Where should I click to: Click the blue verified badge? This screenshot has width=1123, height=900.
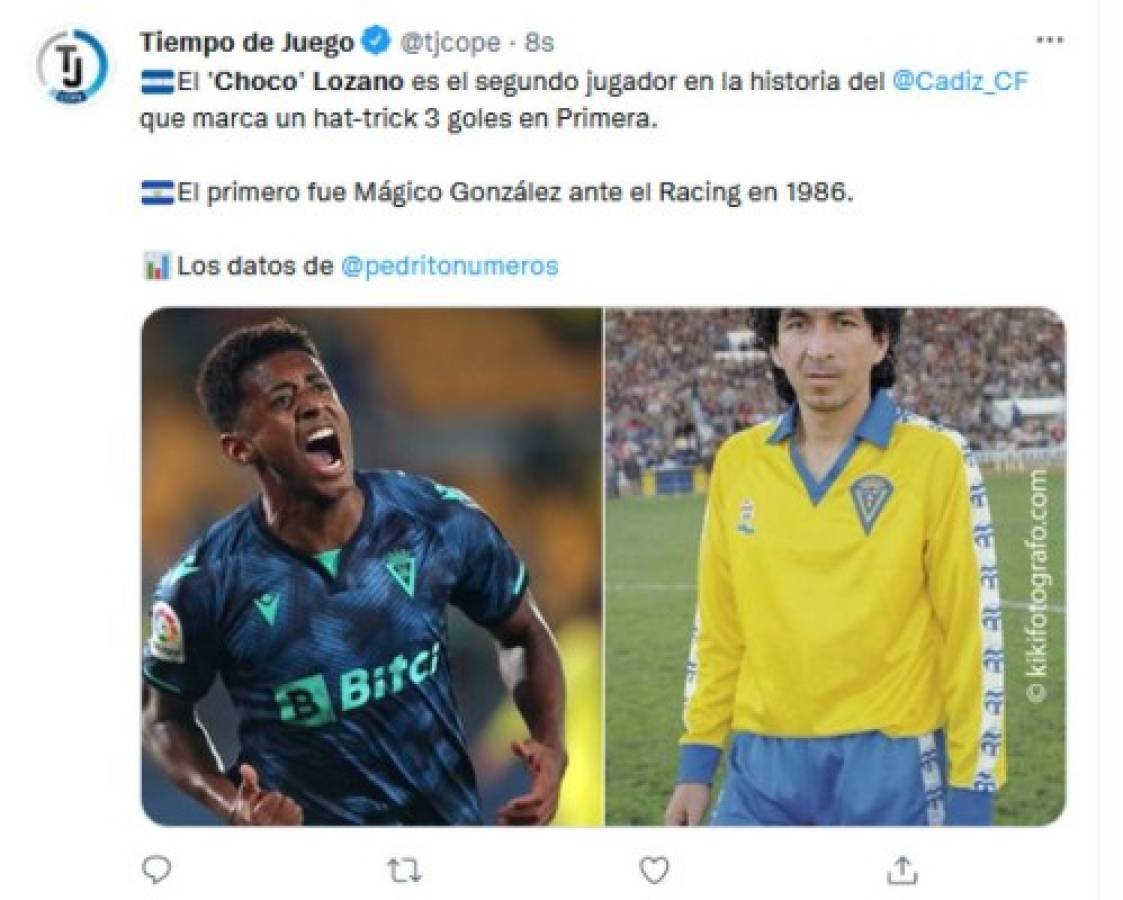click(376, 42)
